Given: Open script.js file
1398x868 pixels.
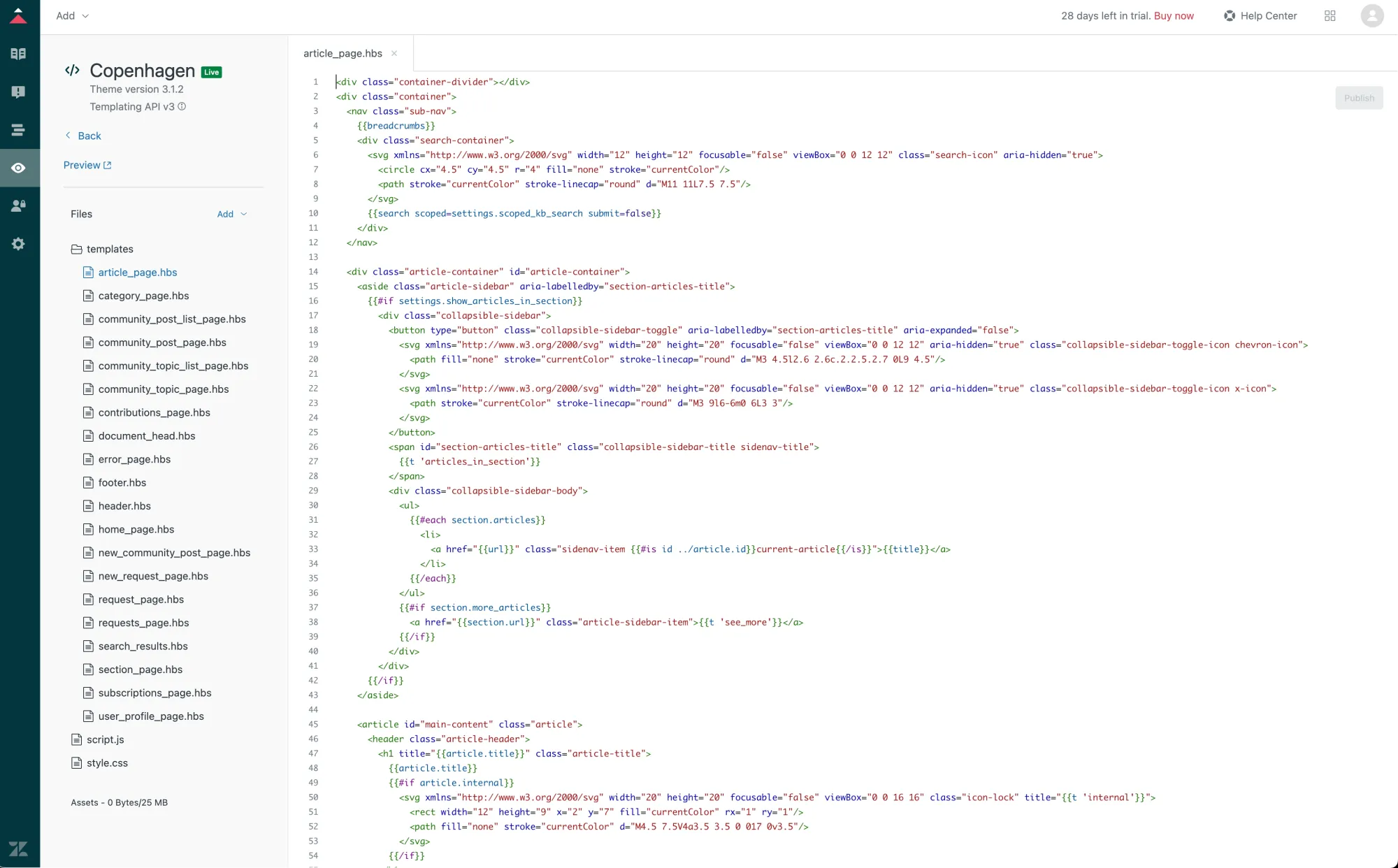Looking at the screenshot, I should (x=98, y=740).
